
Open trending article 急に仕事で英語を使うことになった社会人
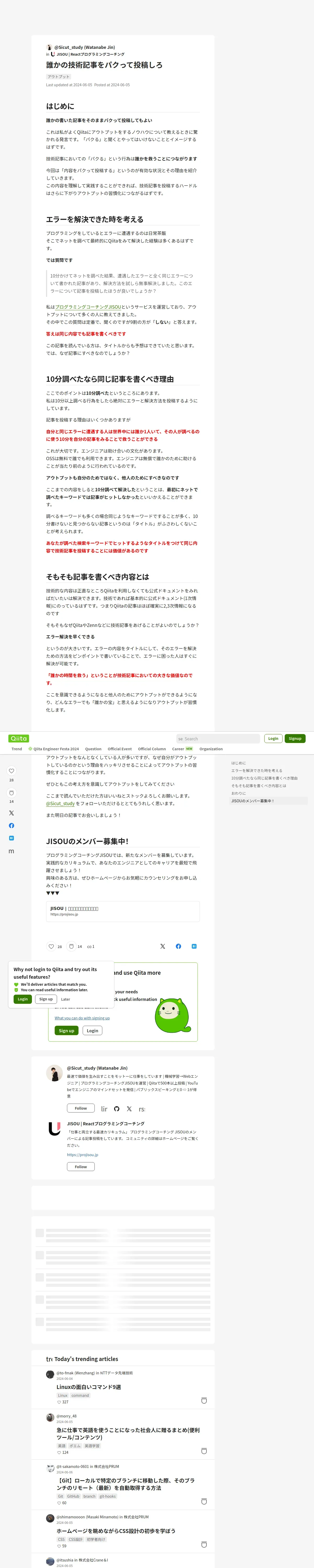coord(128,1433)
